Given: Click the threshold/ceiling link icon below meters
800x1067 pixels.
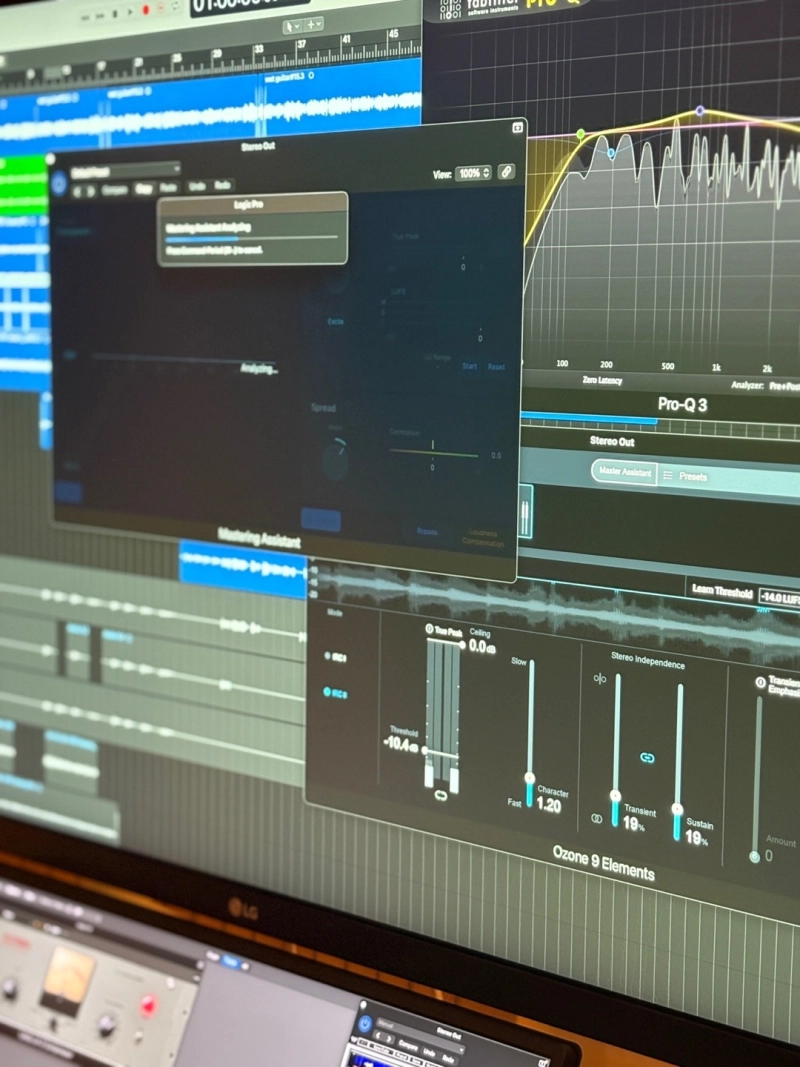Looking at the screenshot, I should (x=441, y=796).
